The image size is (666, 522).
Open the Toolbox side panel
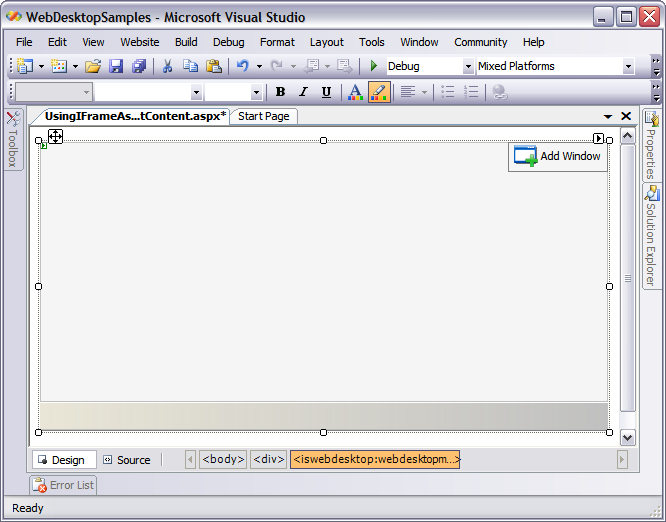pyautogui.click(x=13, y=140)
